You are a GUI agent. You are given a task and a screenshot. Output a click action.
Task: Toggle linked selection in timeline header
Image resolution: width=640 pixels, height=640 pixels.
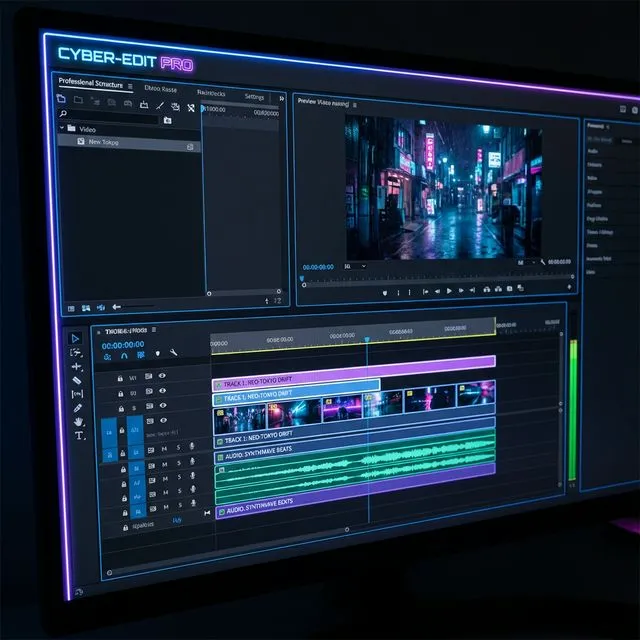pyautogui.click(x=141, y=355)
